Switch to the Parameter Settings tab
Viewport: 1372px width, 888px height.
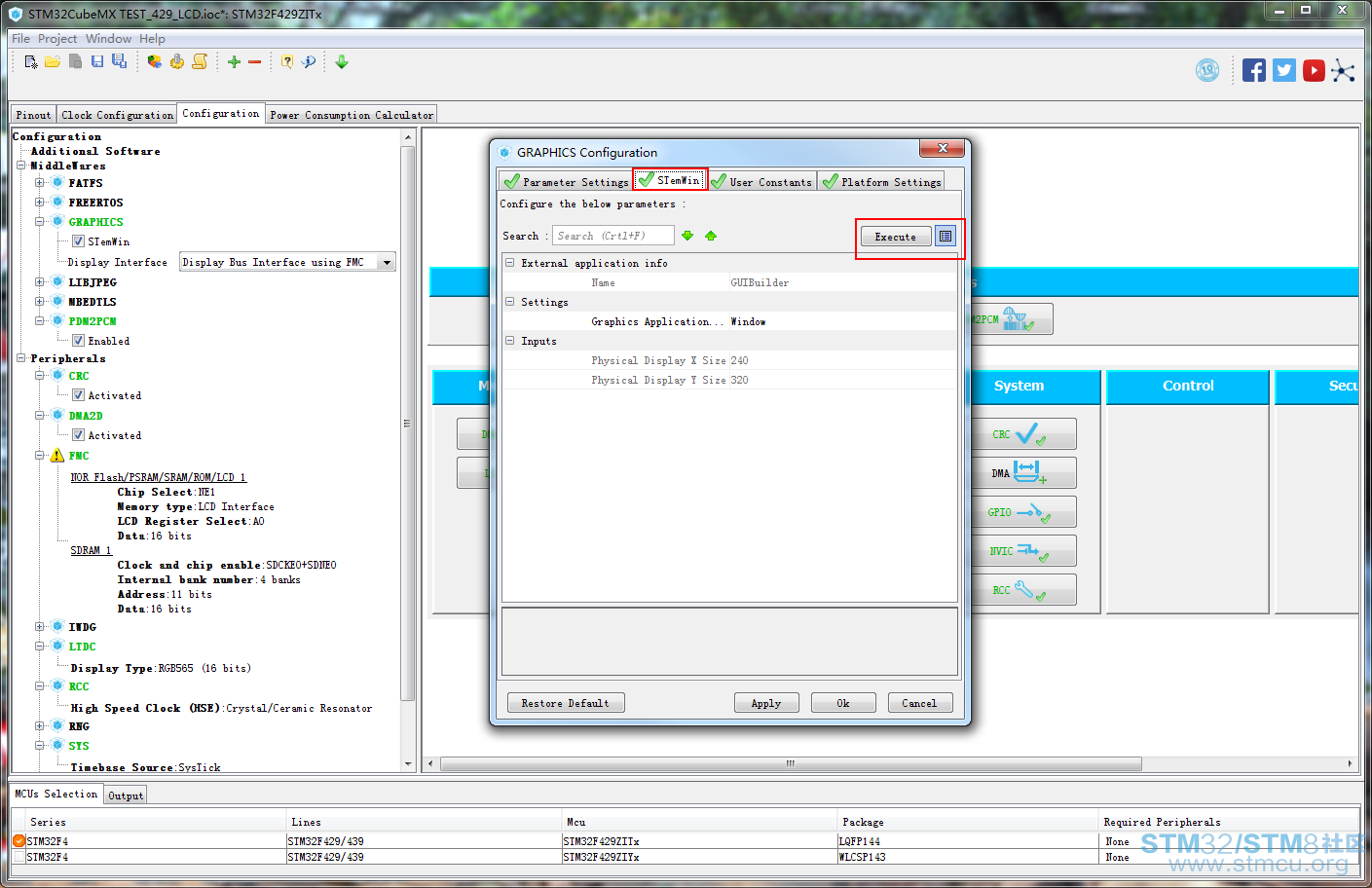coord(566,181)
